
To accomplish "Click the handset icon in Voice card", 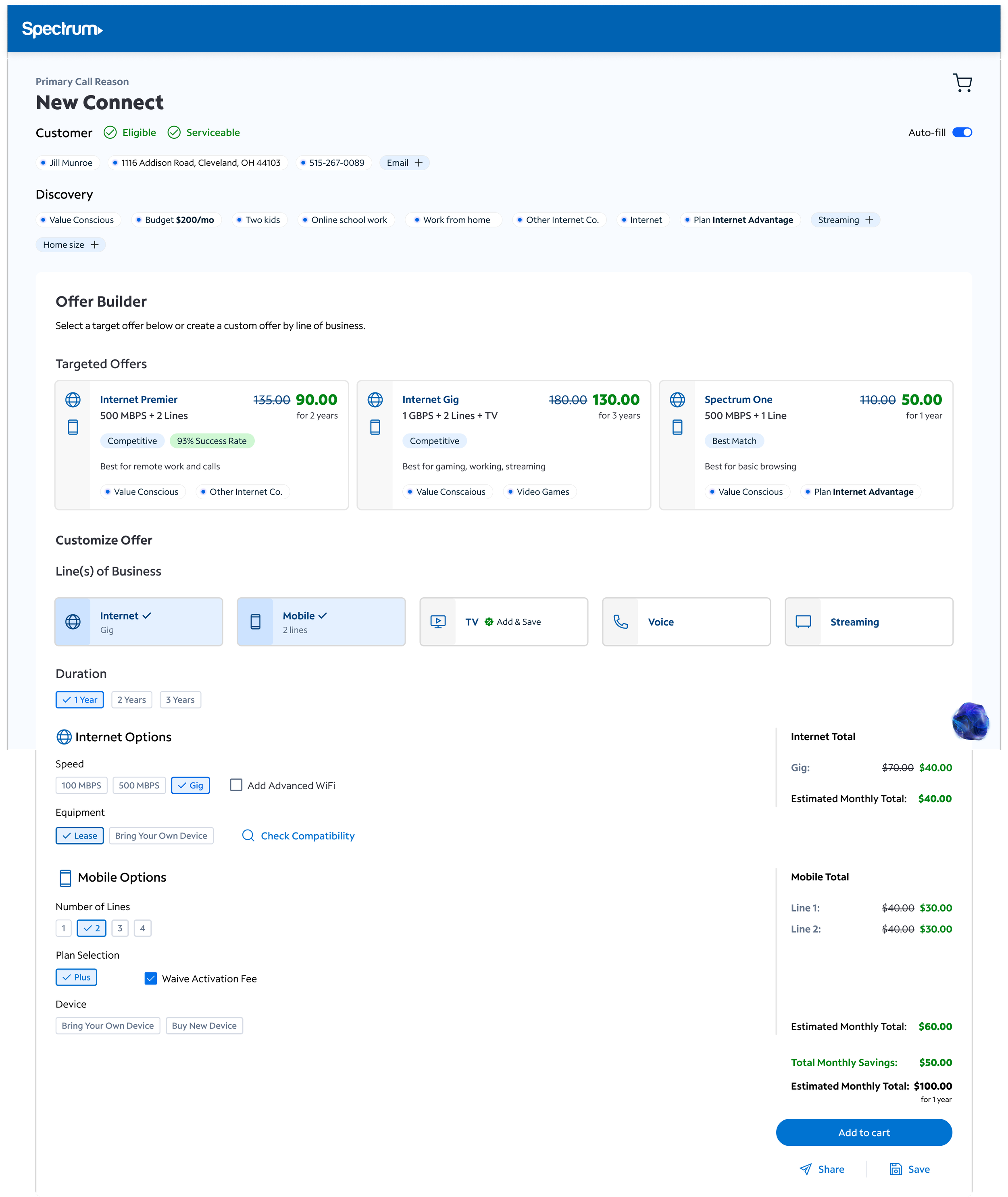I will pyautogui.click(x=621, y=621).
